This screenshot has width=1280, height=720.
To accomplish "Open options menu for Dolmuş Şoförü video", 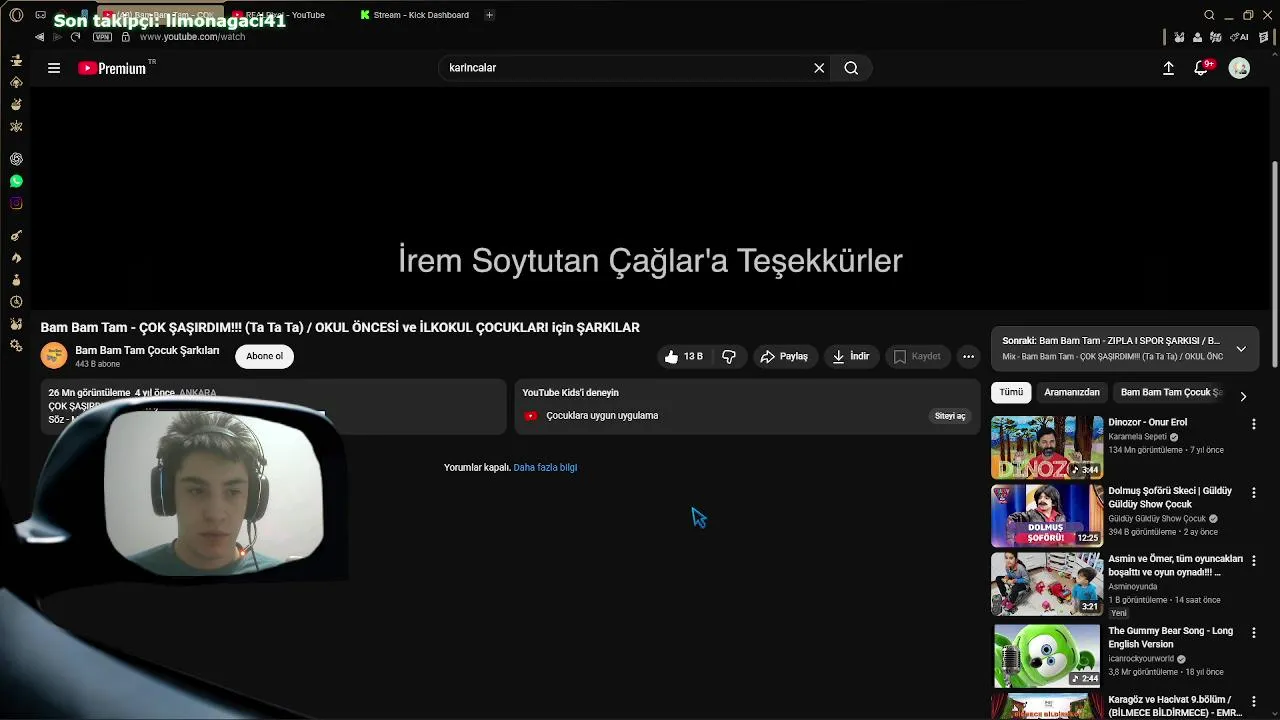I will click(1253, 493).
